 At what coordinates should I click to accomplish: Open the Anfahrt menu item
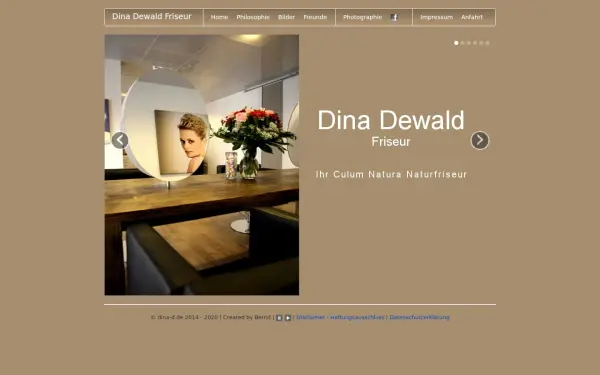472,17
